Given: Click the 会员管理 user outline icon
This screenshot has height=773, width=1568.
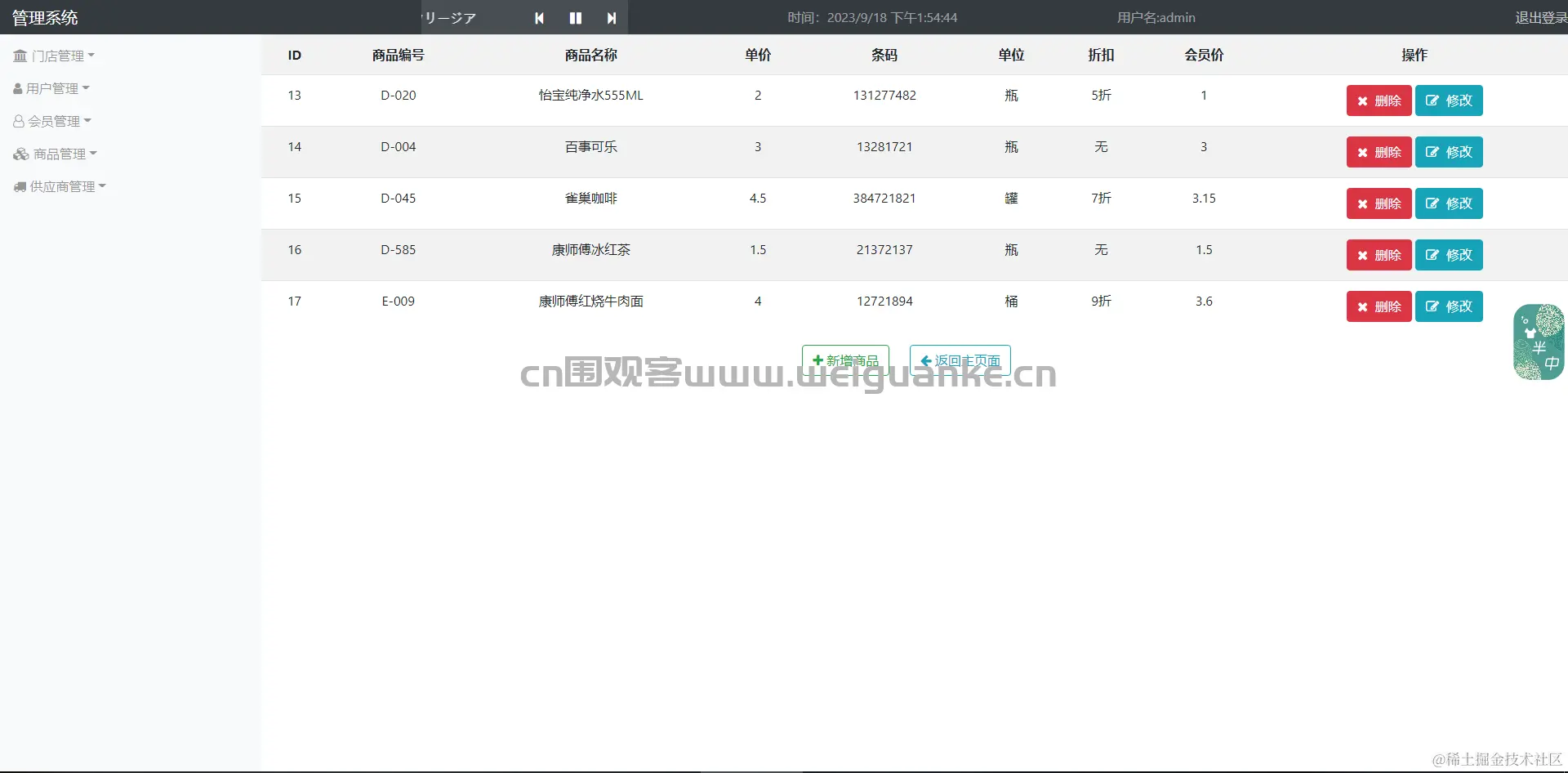Looking at the screenshot, I should click(19, 121).
